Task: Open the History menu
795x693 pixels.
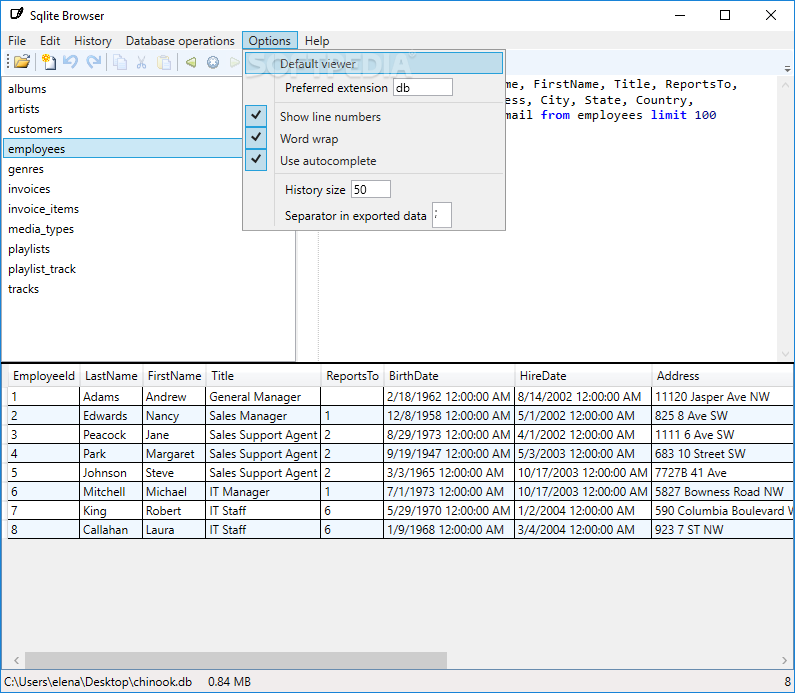Action: coord(93,41)
